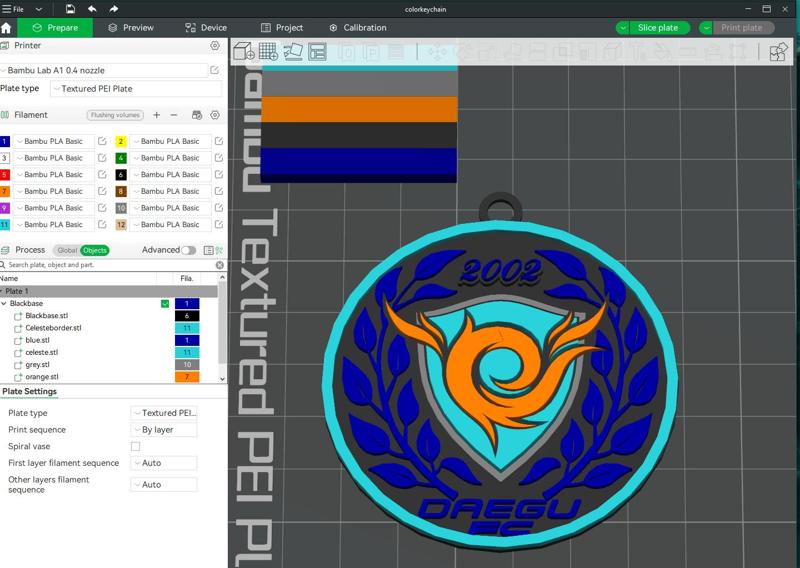Edit filament 6 preset icon
The image size is (800, 568).
(x=219, y=175)
